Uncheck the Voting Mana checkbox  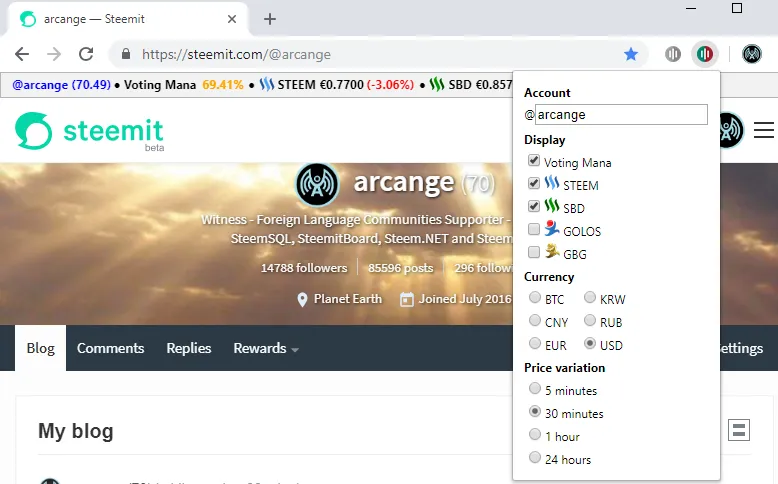point(534,160)
